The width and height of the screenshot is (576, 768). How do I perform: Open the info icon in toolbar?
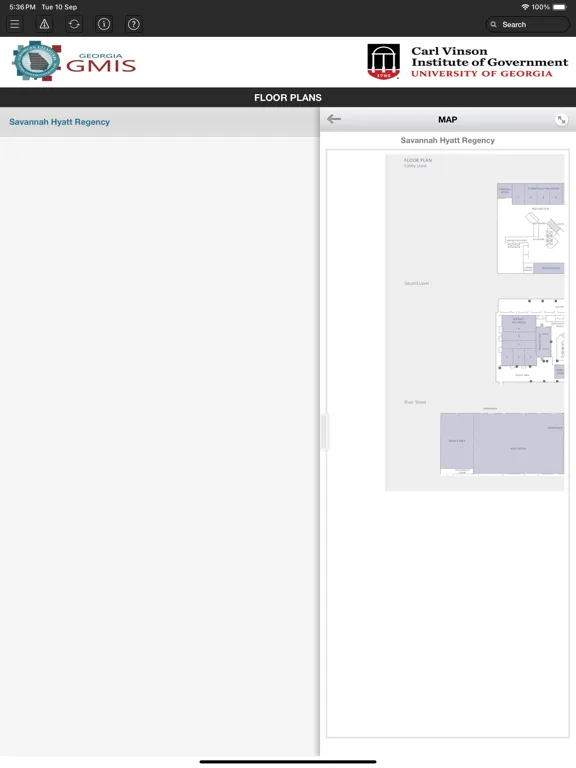[104, 24]
